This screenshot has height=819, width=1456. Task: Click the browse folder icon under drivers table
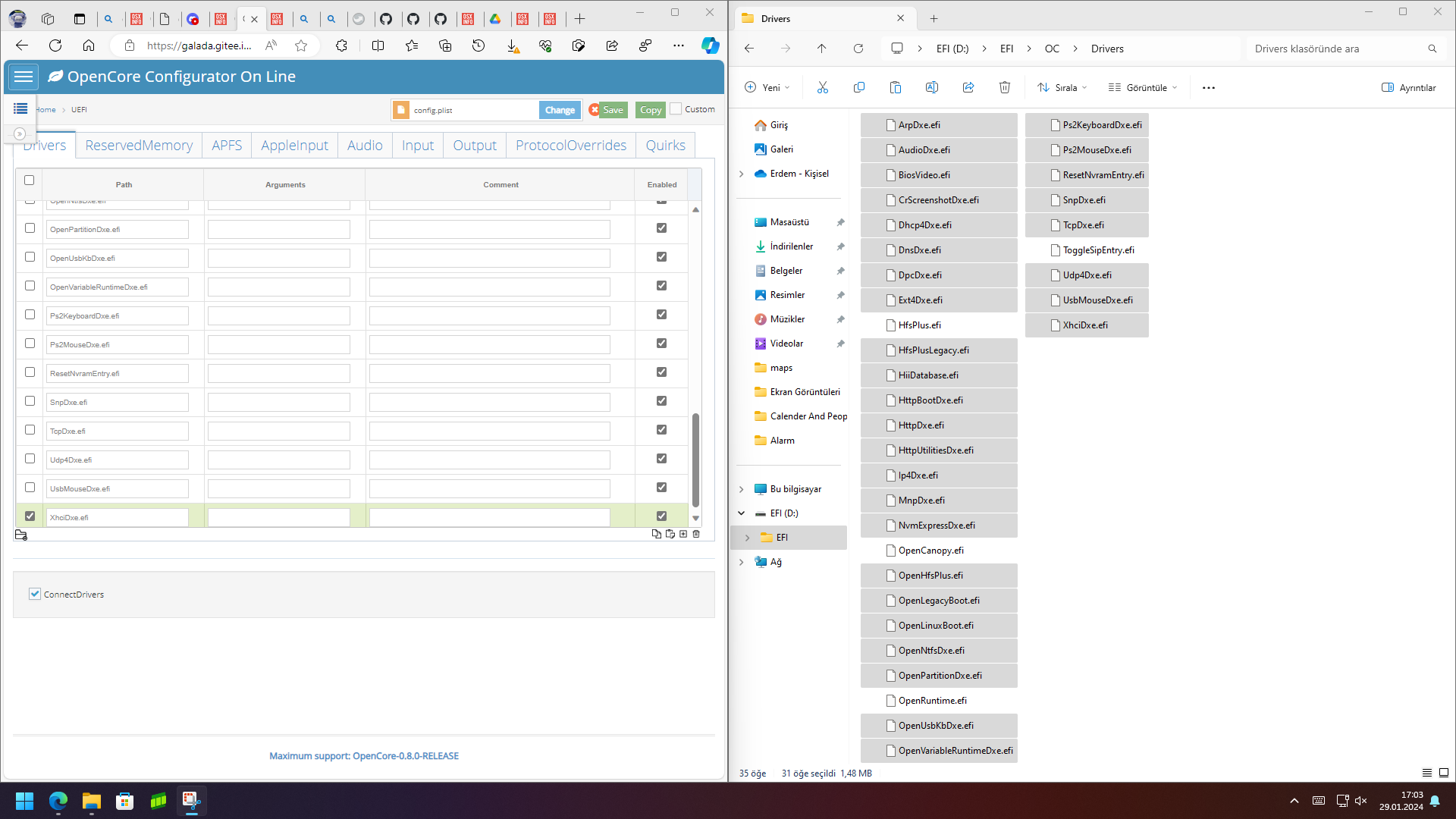click(21, 535)
